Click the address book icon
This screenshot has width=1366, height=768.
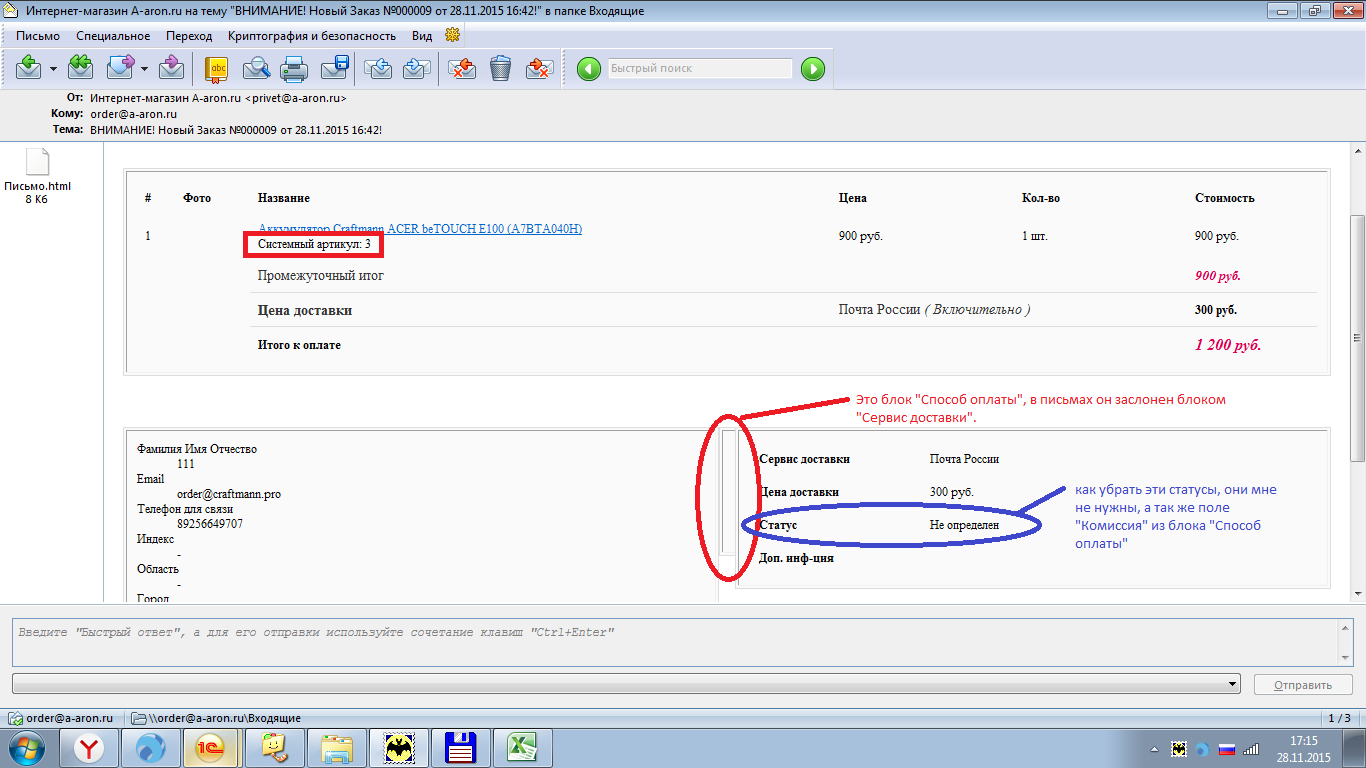pos(216,68)
